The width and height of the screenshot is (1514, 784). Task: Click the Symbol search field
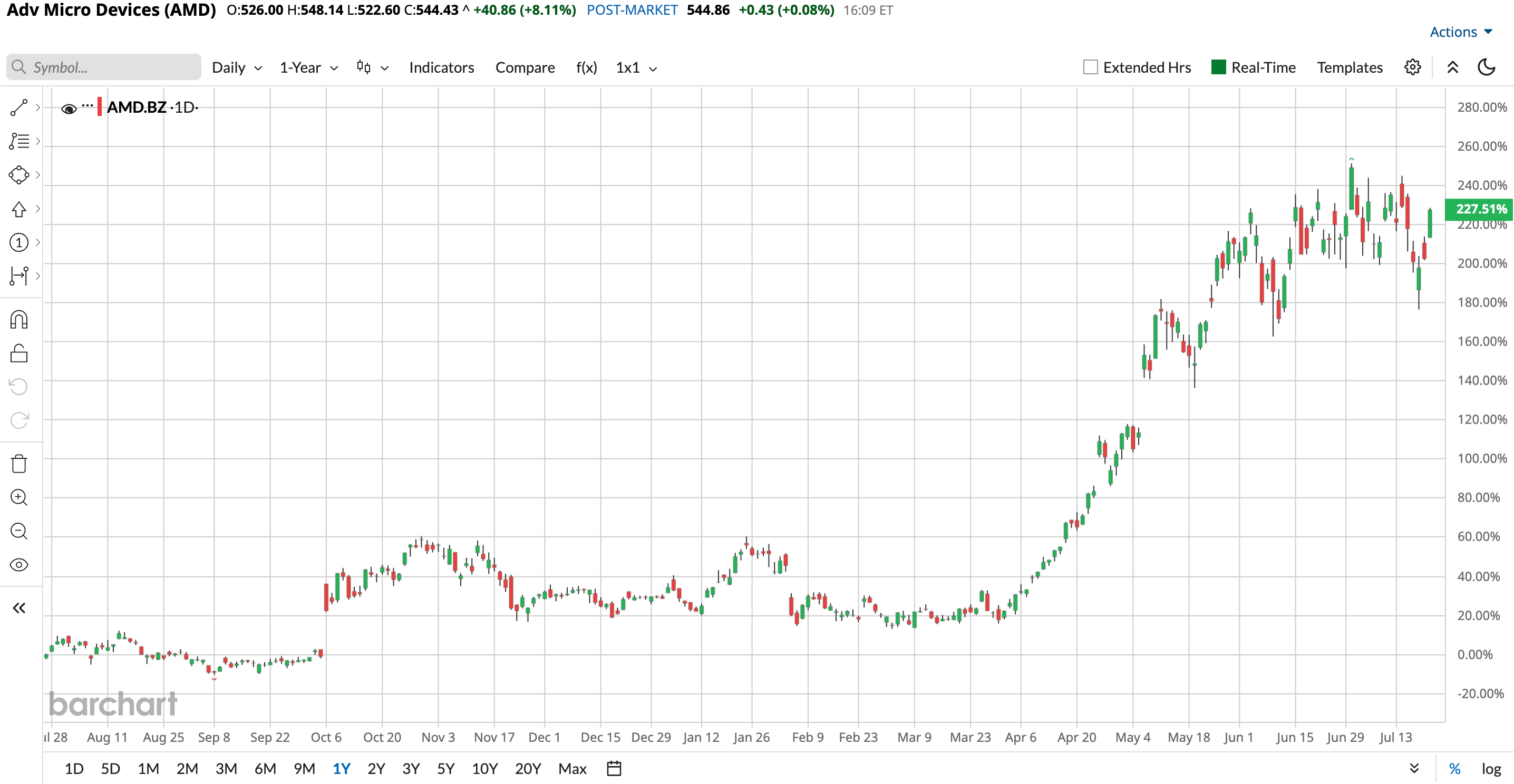tap(104, 67)
